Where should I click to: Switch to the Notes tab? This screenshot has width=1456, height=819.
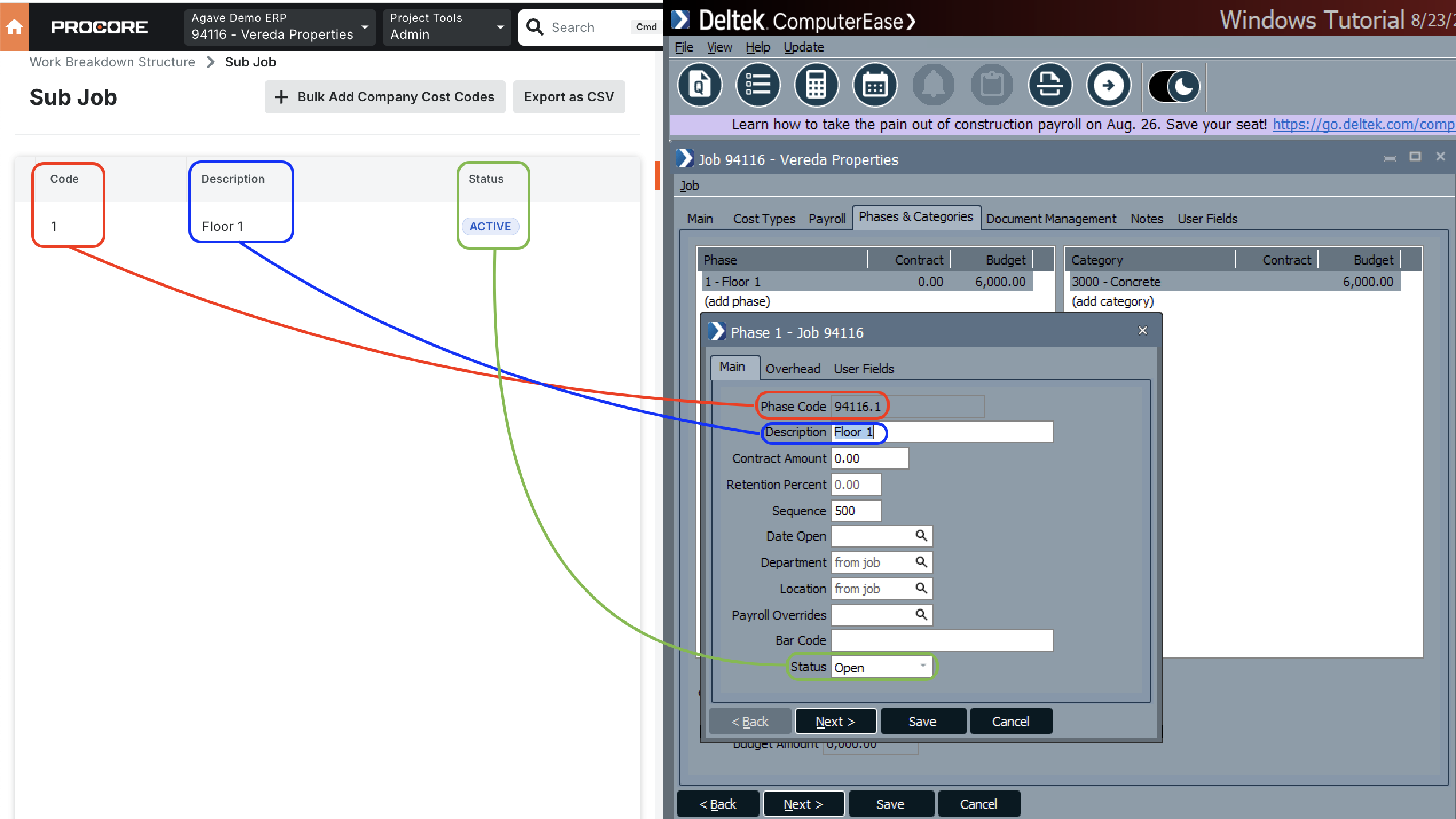1147,219
